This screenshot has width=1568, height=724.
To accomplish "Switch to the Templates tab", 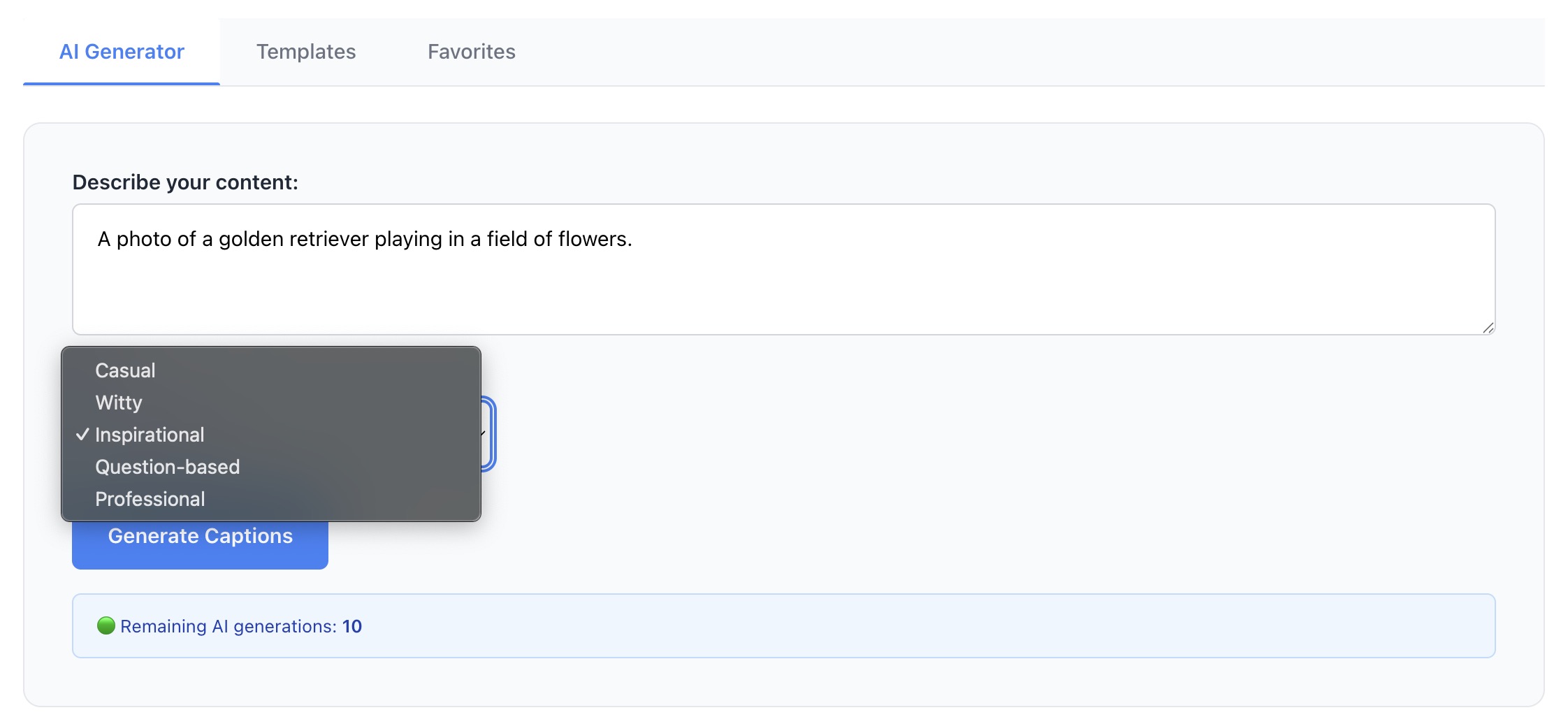I will point(306,52).
